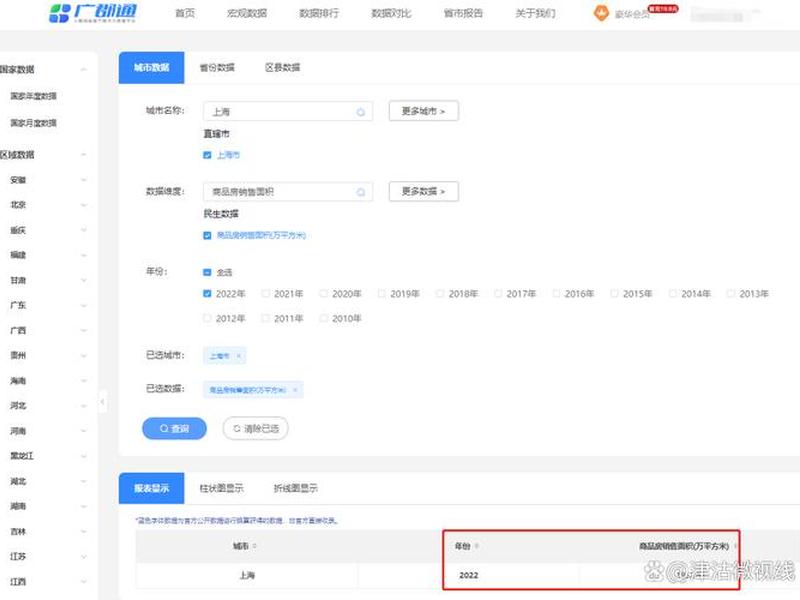
Task: Click the 广都通 logo icon
Action: [59, 13]
